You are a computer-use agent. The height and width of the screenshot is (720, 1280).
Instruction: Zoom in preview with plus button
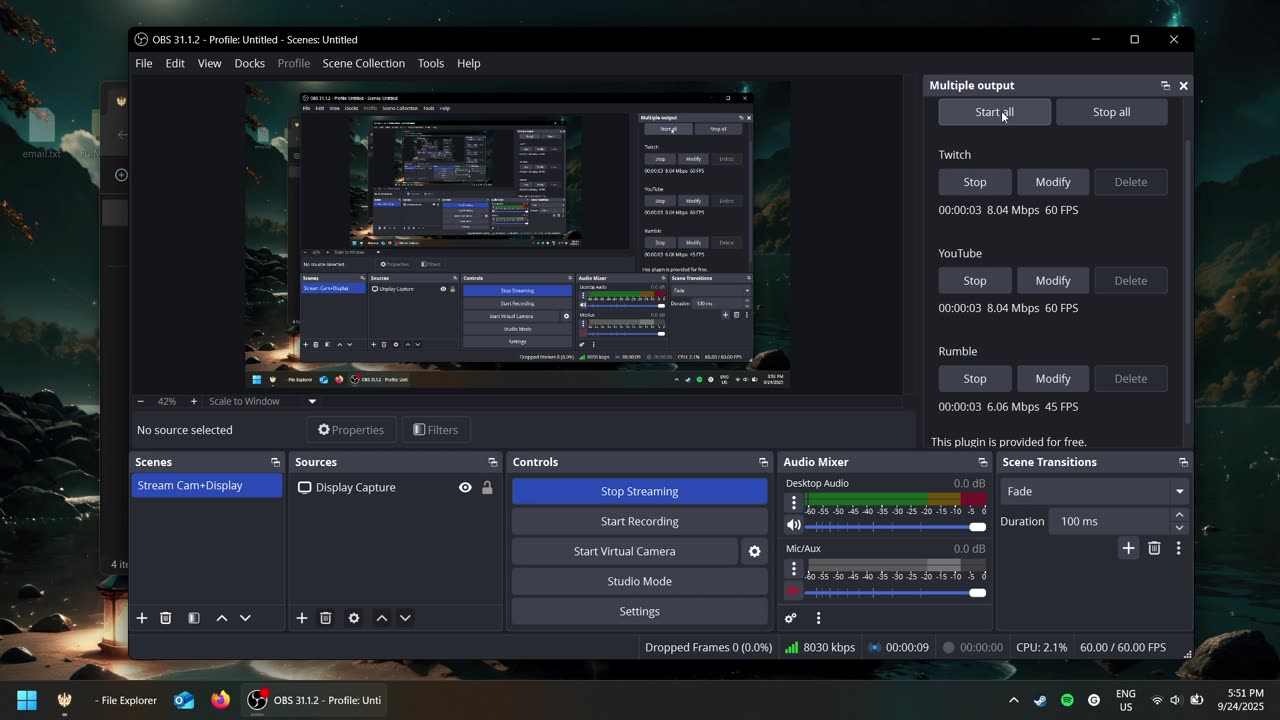(x=194, y=401)
